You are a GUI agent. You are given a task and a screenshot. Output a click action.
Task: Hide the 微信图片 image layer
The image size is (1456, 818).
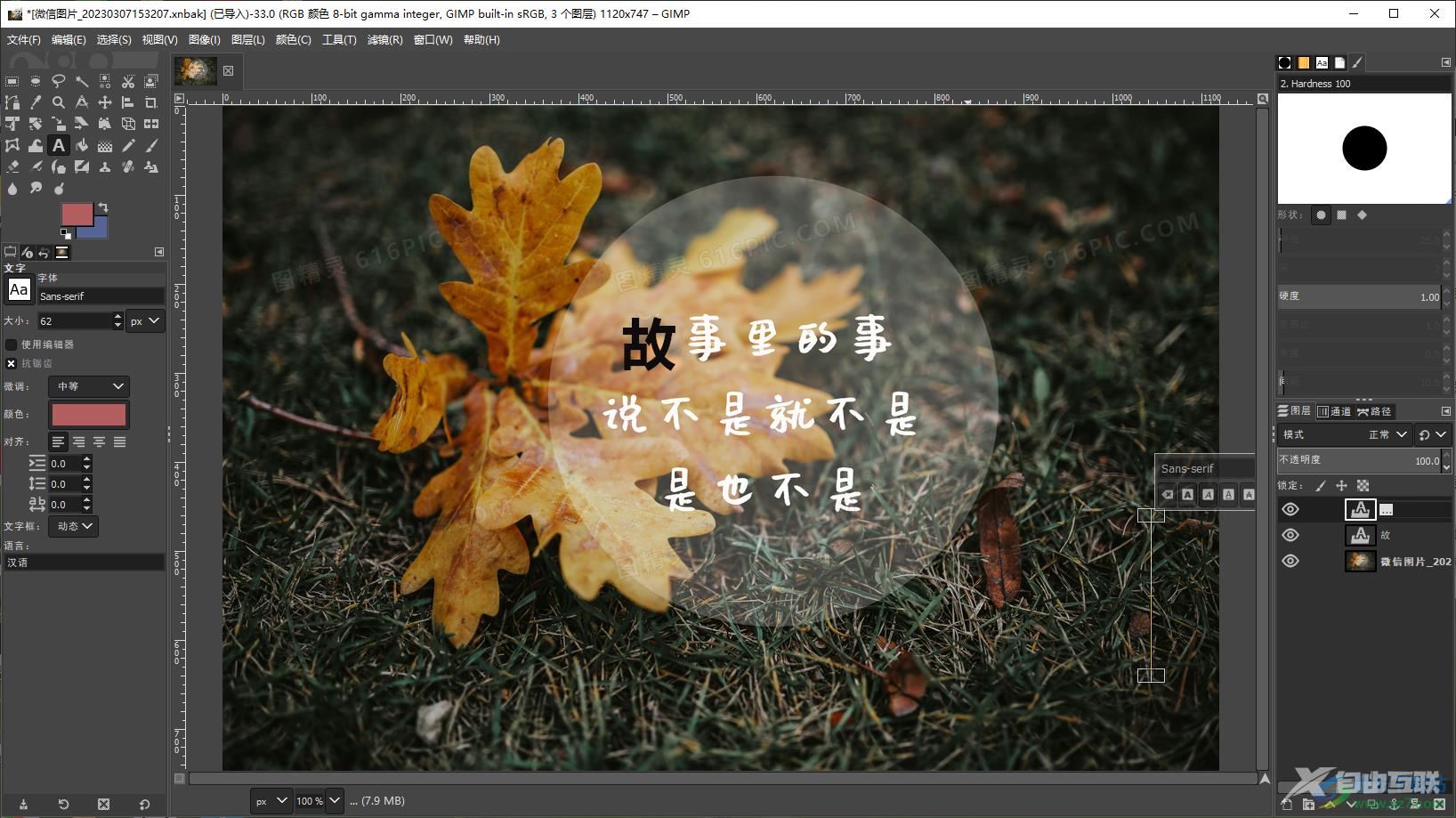1290,561
